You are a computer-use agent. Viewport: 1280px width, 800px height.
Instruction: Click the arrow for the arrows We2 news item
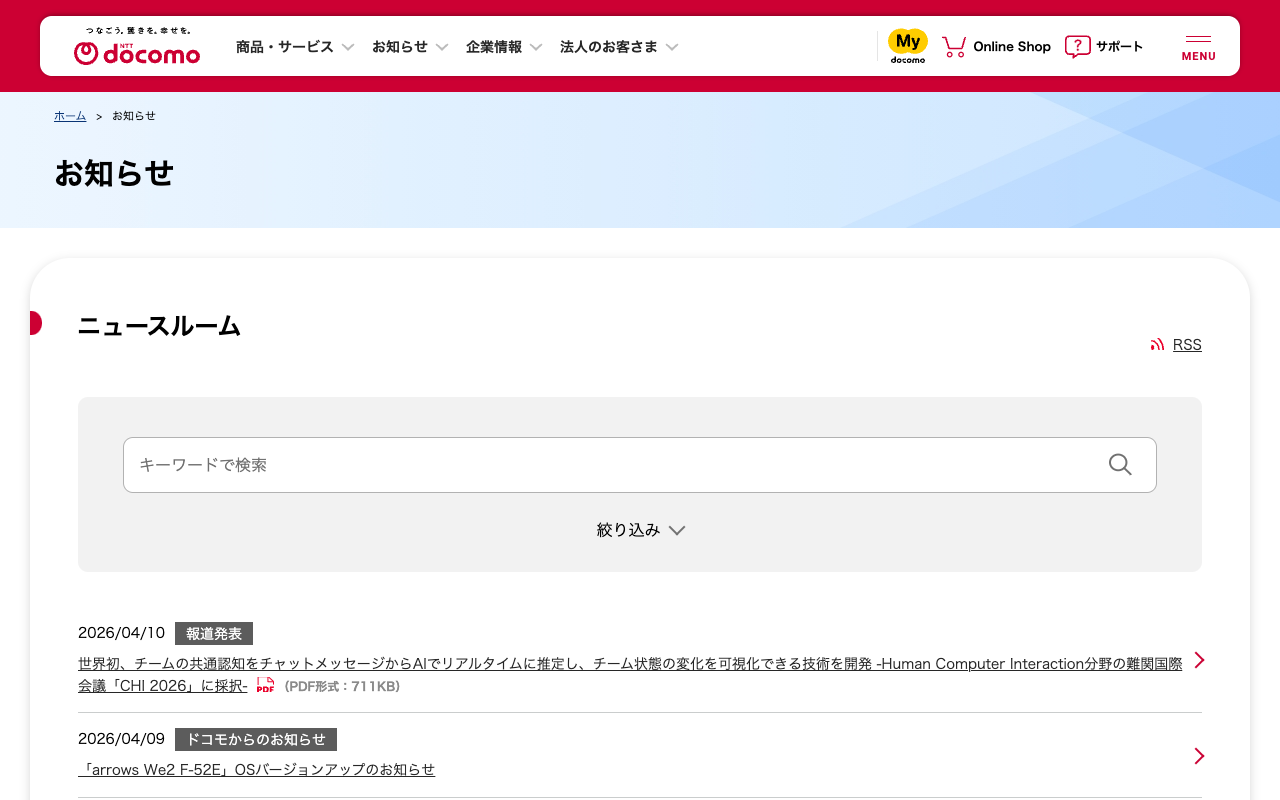click(x=1200, y=756)
